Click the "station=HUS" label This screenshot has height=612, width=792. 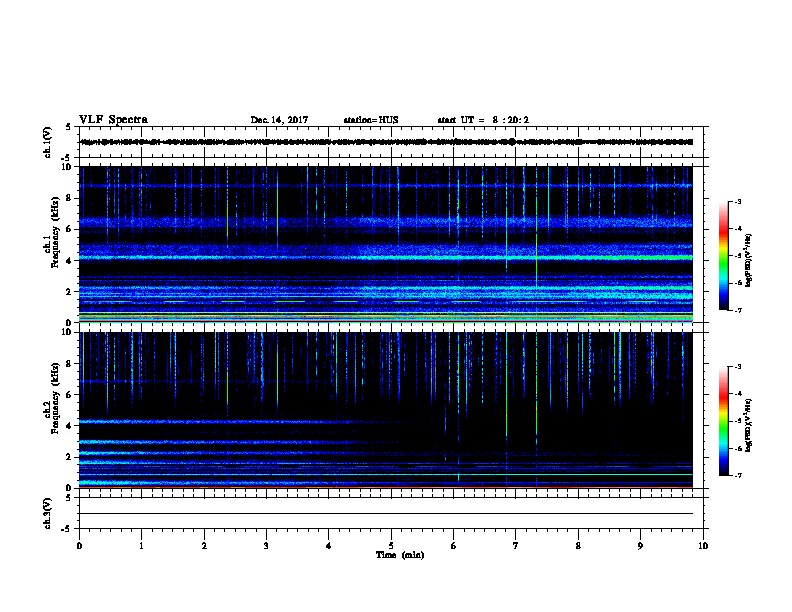(371, 120)
